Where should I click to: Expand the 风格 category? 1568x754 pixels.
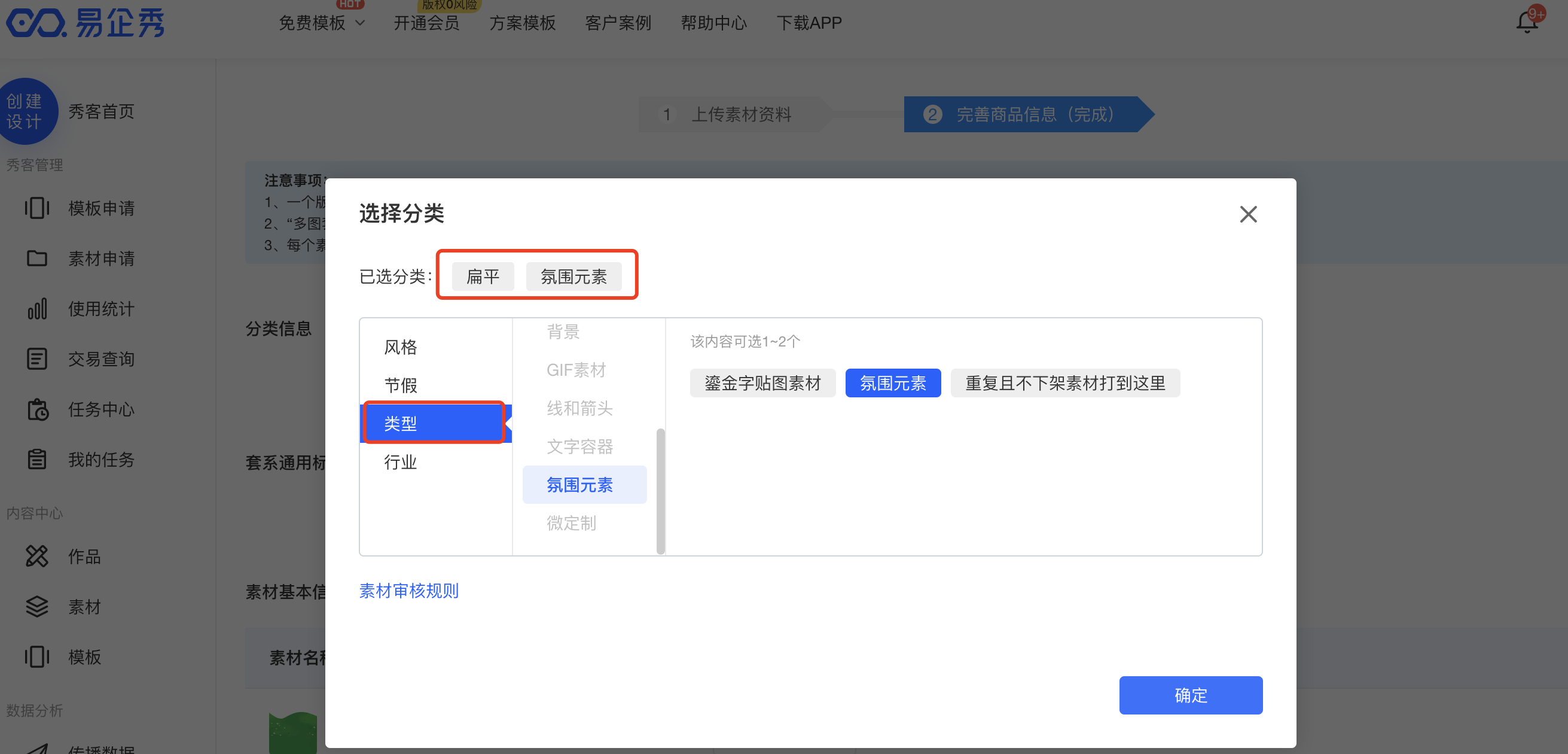point(400,347)
